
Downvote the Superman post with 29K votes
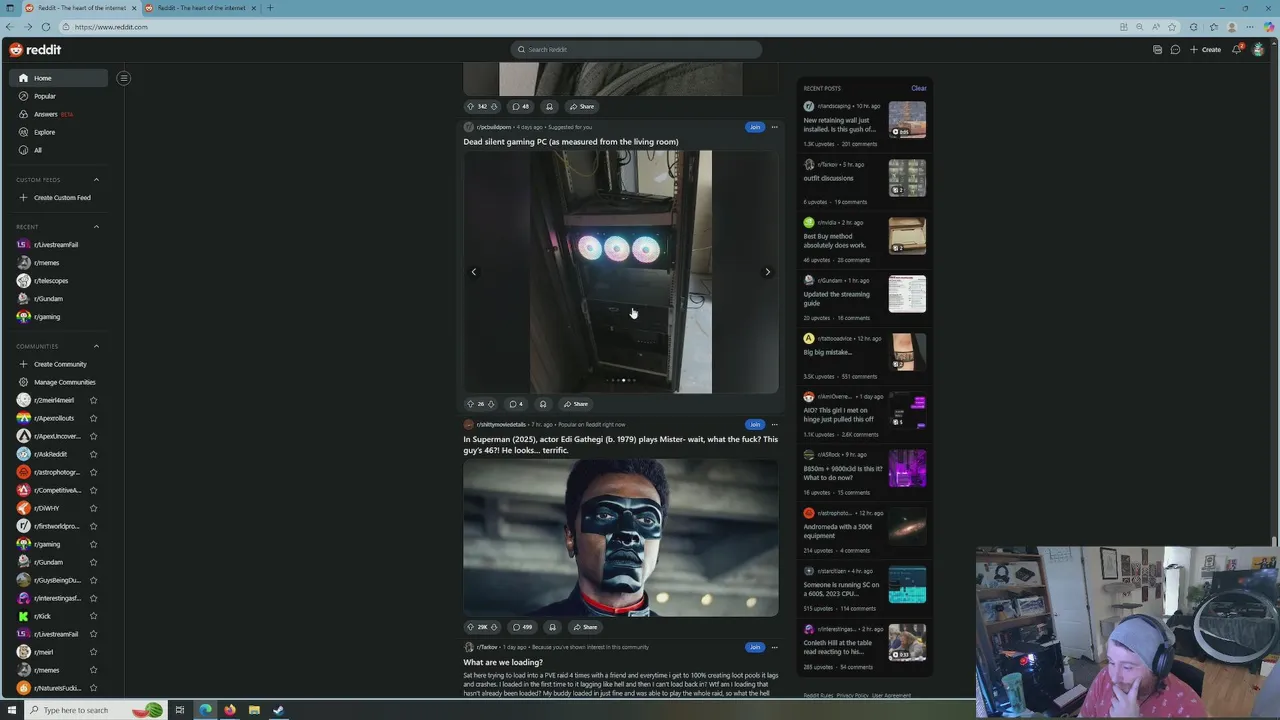496,627
